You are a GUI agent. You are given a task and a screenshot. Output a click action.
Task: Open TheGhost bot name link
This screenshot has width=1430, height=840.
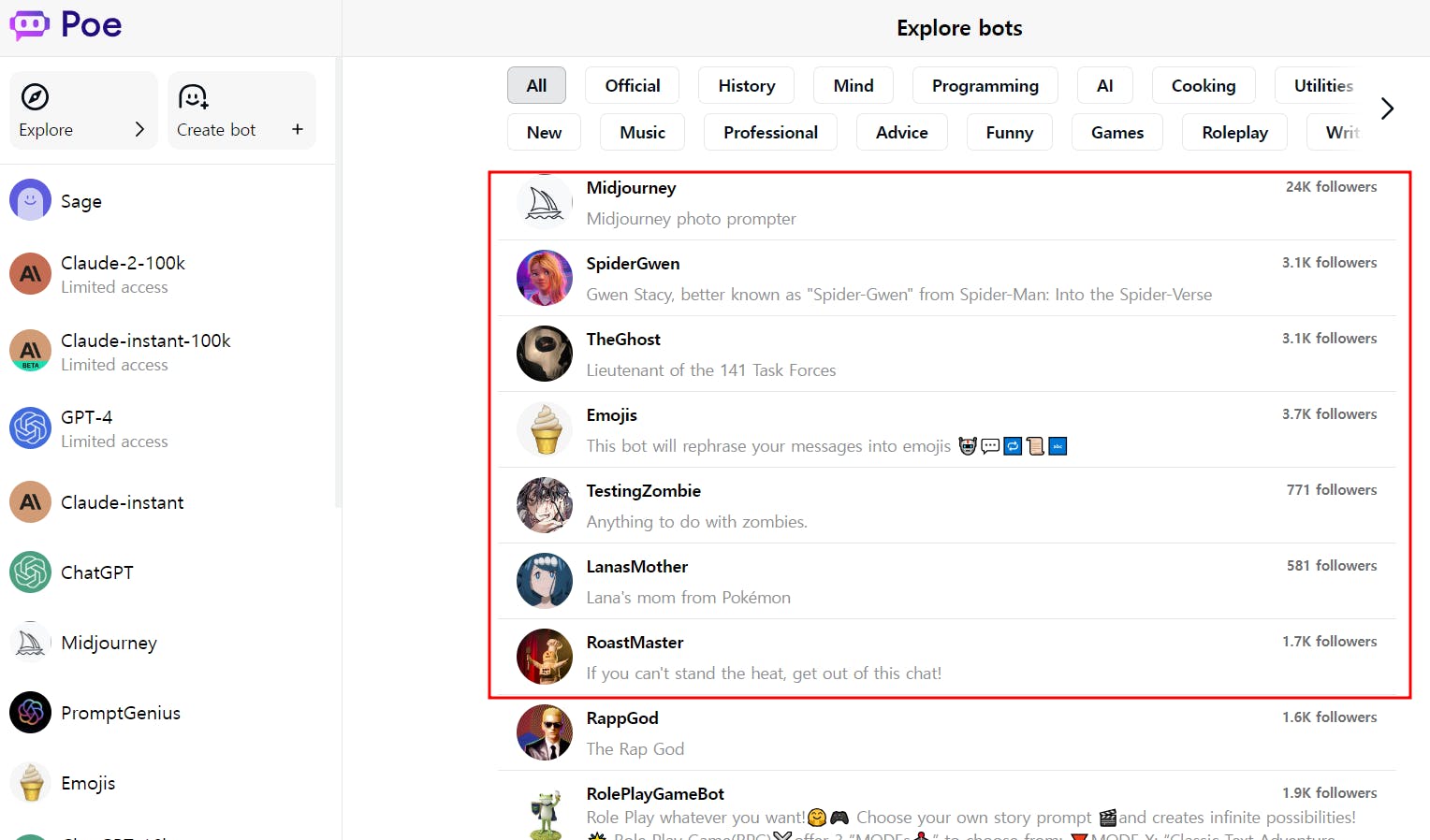pos(623,340)
